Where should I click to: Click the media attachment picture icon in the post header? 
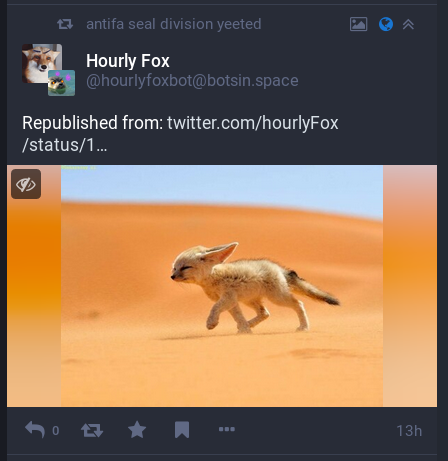[x=359, y=24]
